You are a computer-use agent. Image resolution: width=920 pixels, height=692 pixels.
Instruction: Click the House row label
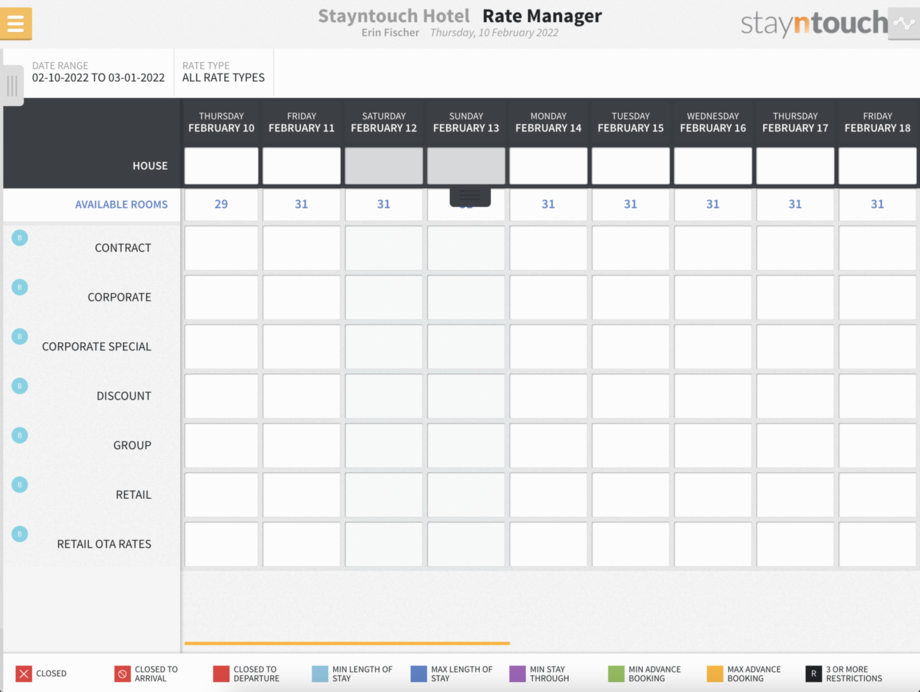pos(150,166)
